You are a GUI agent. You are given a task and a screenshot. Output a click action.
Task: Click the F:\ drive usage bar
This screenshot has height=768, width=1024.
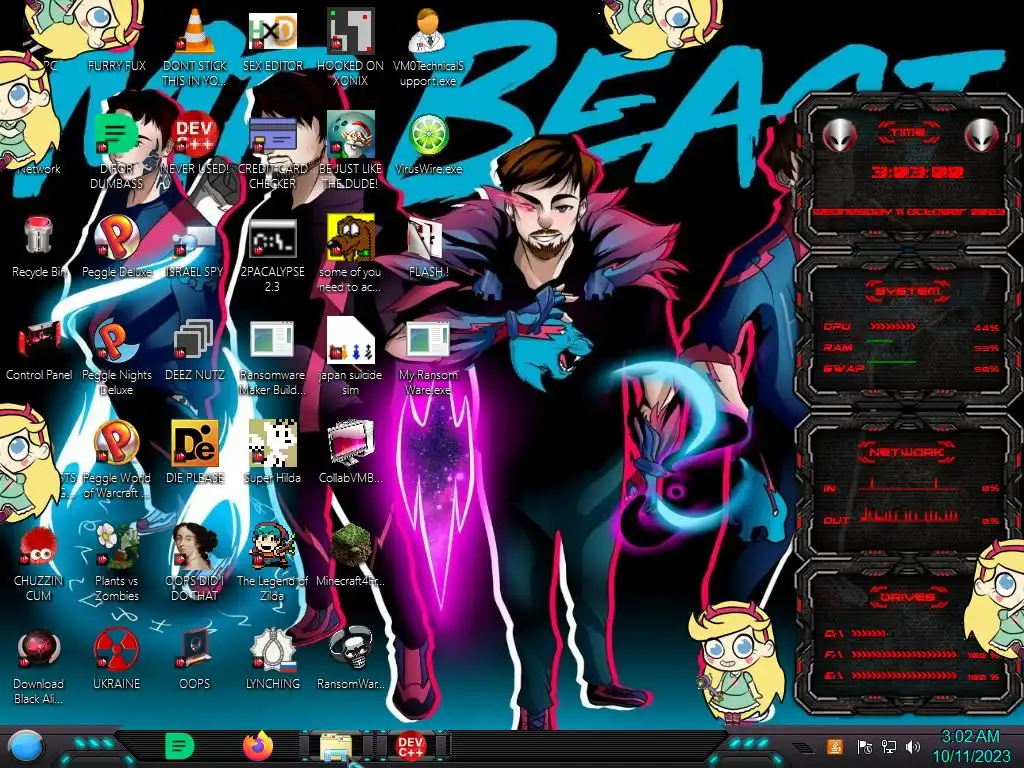[904, 654]
